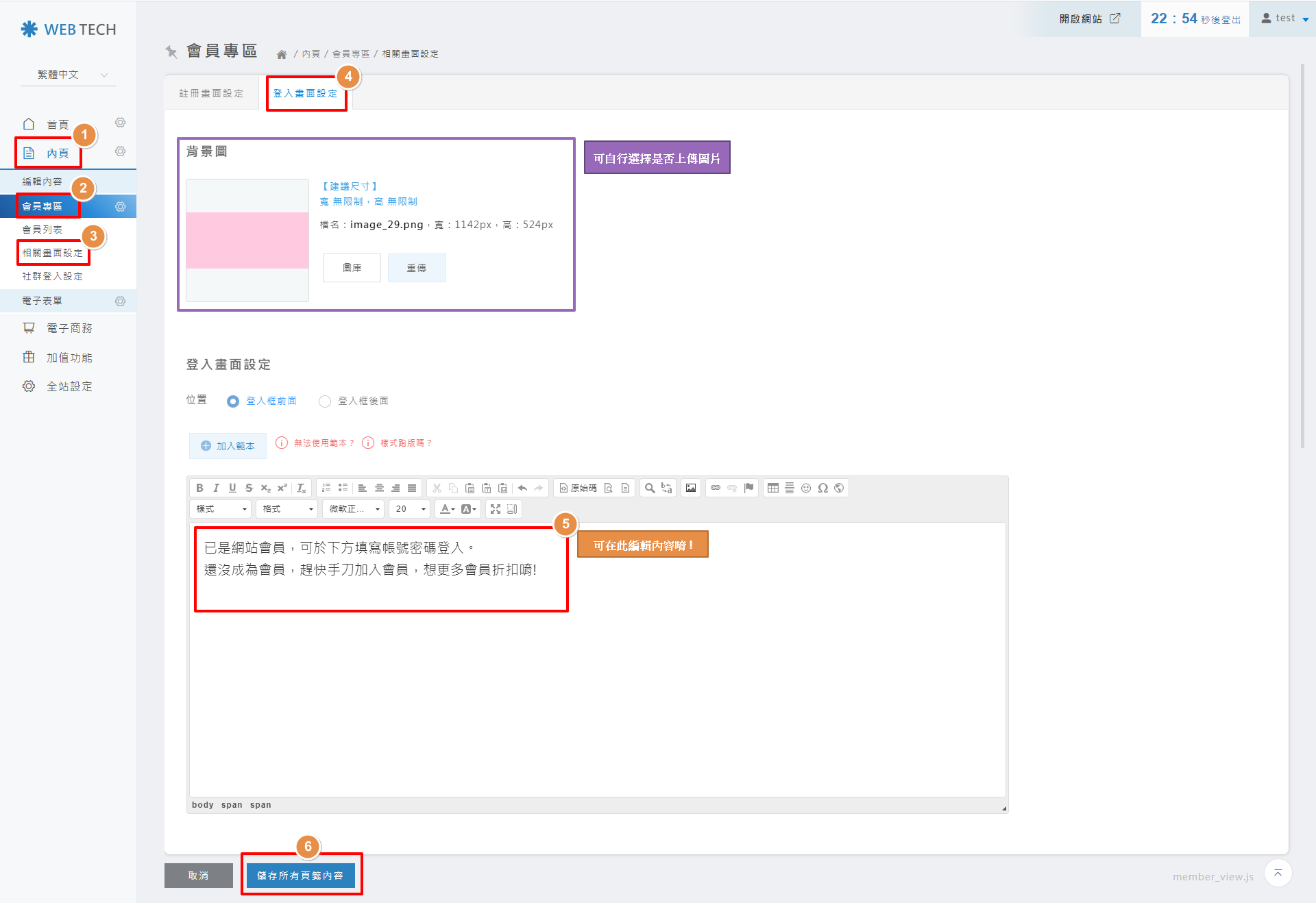Select 登入框前面 radio option
The image size is (1316, 905).
pos(233,401)
